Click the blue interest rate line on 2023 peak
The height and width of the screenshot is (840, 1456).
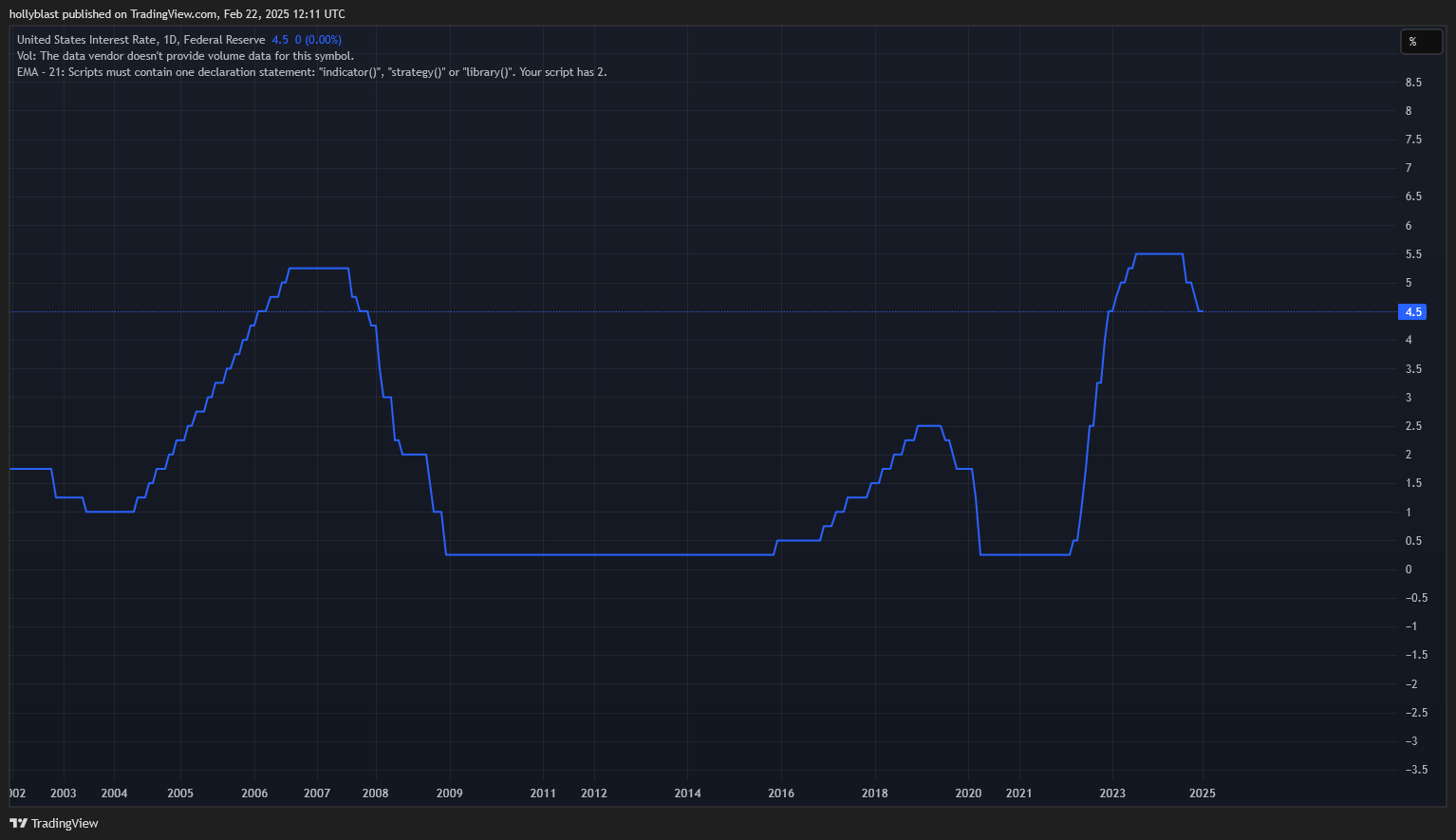[1158, 253]
